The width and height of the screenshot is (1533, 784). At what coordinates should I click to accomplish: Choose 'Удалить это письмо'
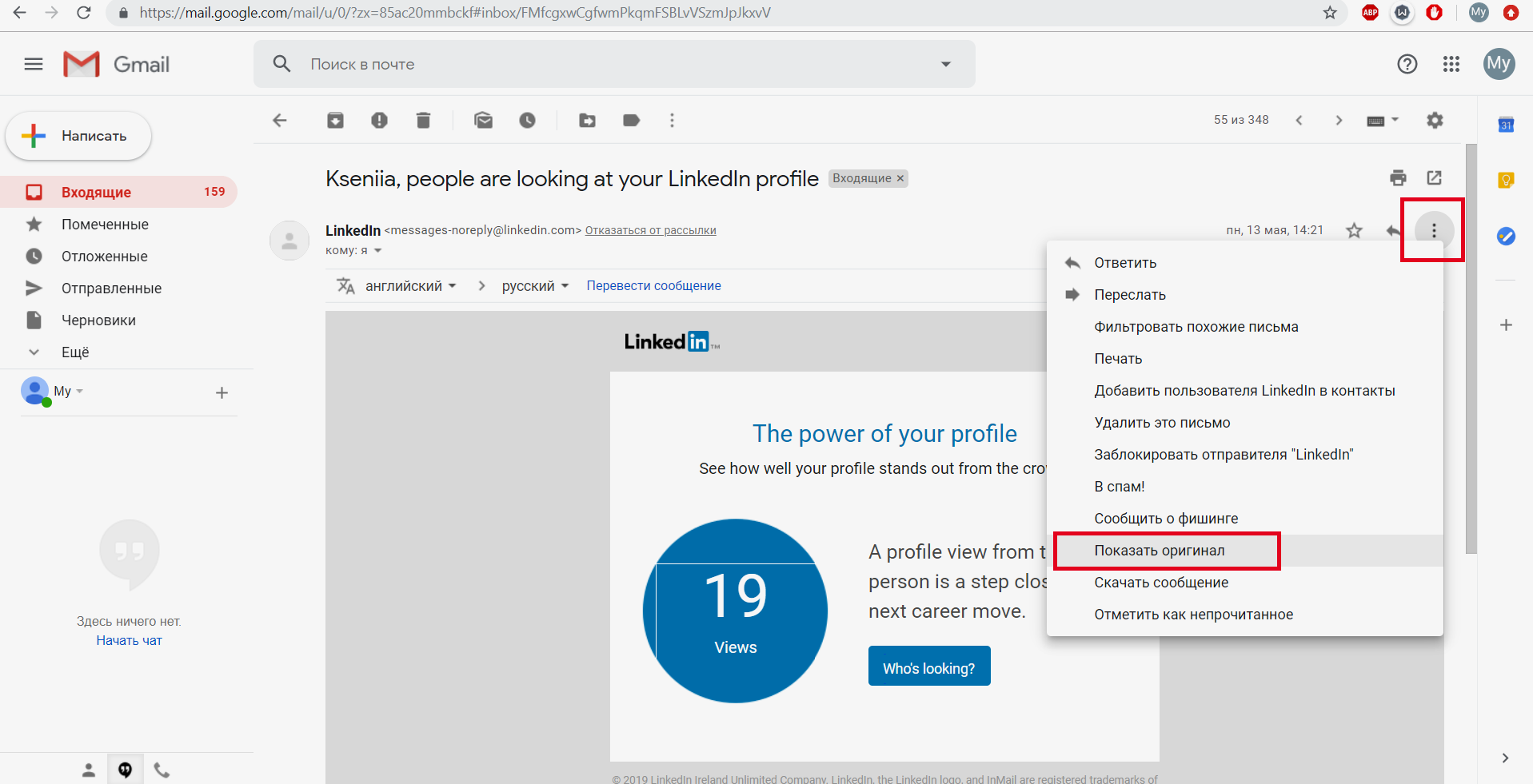1244,423
